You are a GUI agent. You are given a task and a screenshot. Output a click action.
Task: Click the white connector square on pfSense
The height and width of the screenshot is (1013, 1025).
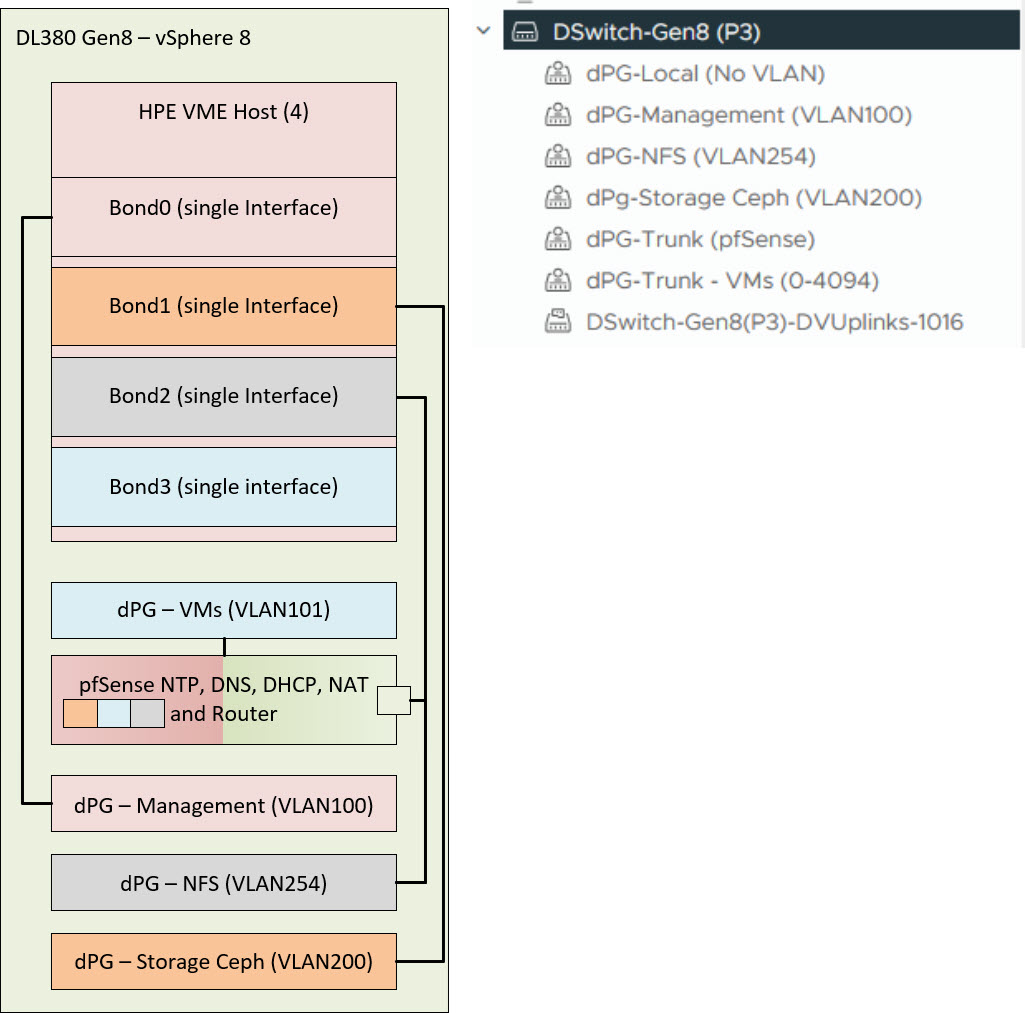pos(392,701)
